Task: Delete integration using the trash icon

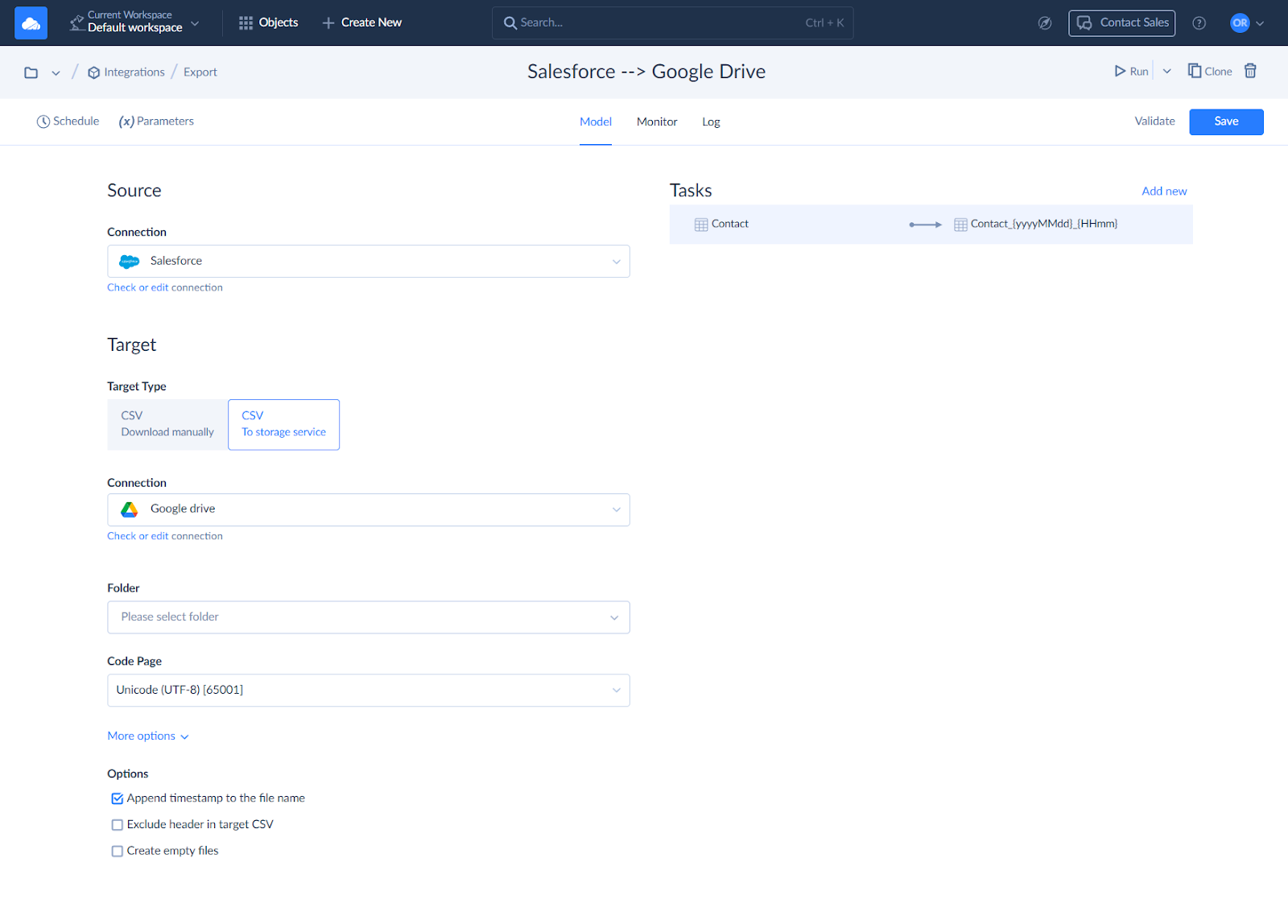Action: coord(1250,71)
